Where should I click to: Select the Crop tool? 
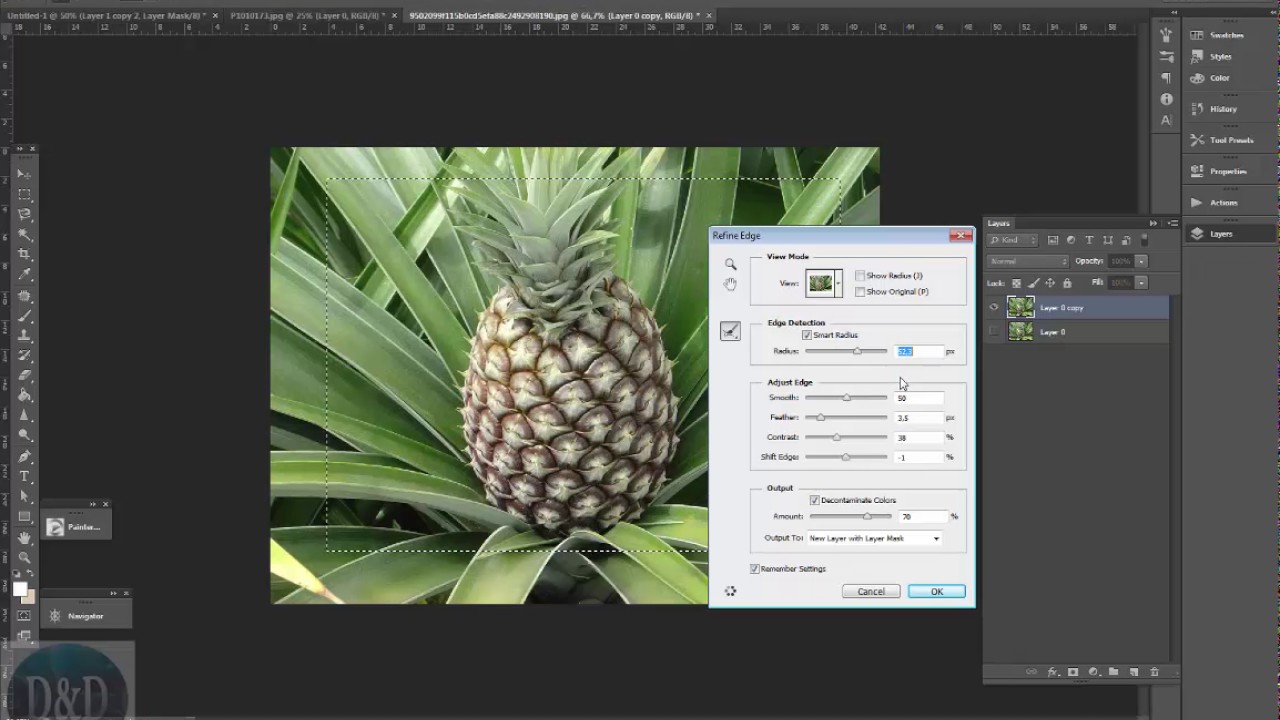point(25,255)
